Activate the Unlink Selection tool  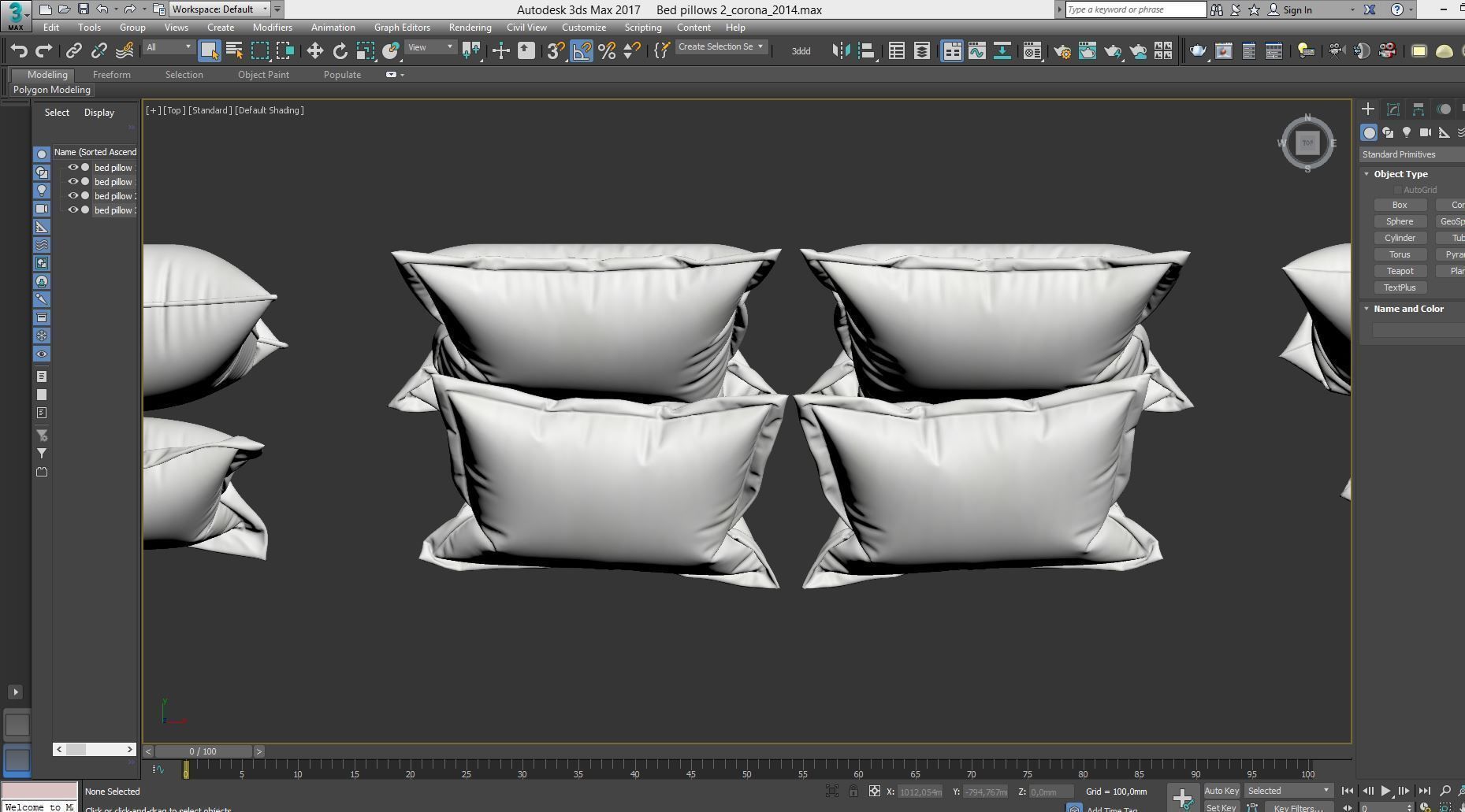(x=99, y=51)
